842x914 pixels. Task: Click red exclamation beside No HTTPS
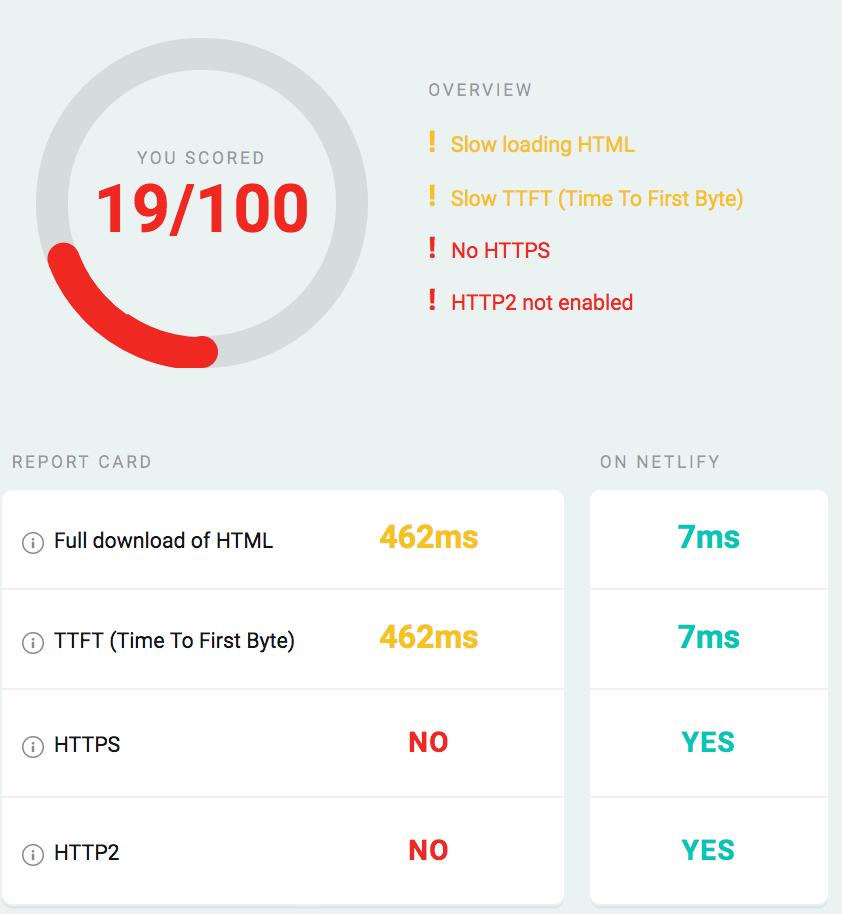click(x=432, y=249)
